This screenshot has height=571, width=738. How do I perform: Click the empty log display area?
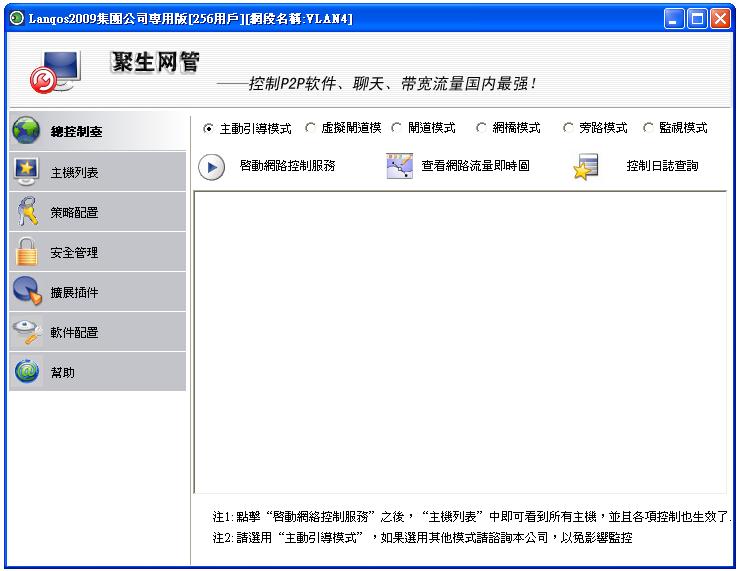(x=460, y=342)
